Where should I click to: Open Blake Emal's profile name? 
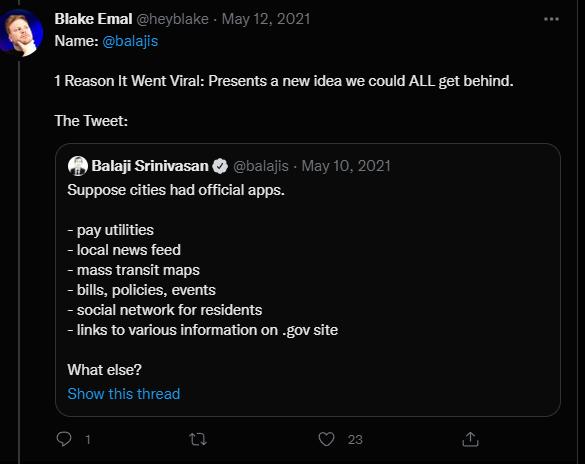[93, 19]
